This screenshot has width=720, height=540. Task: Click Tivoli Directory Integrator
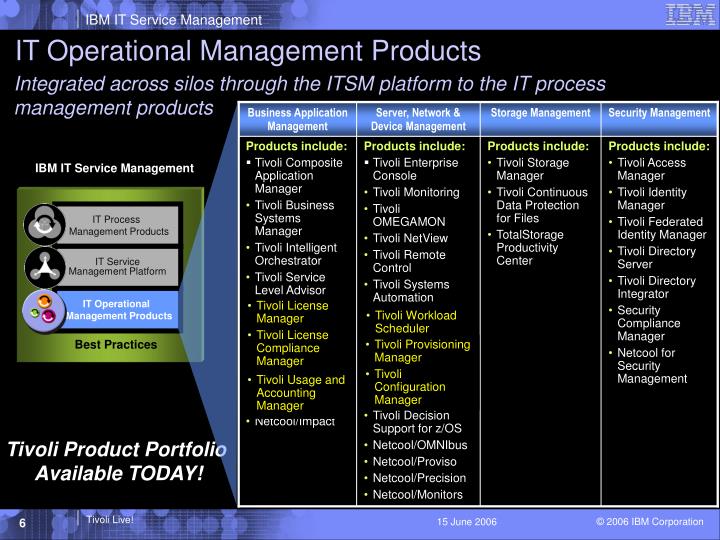pos(656,287)
